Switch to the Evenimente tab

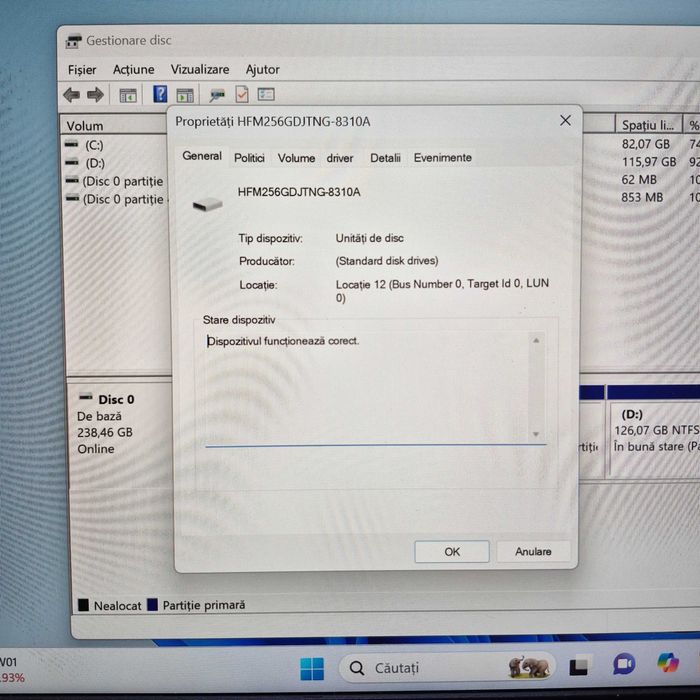[442, 158]
